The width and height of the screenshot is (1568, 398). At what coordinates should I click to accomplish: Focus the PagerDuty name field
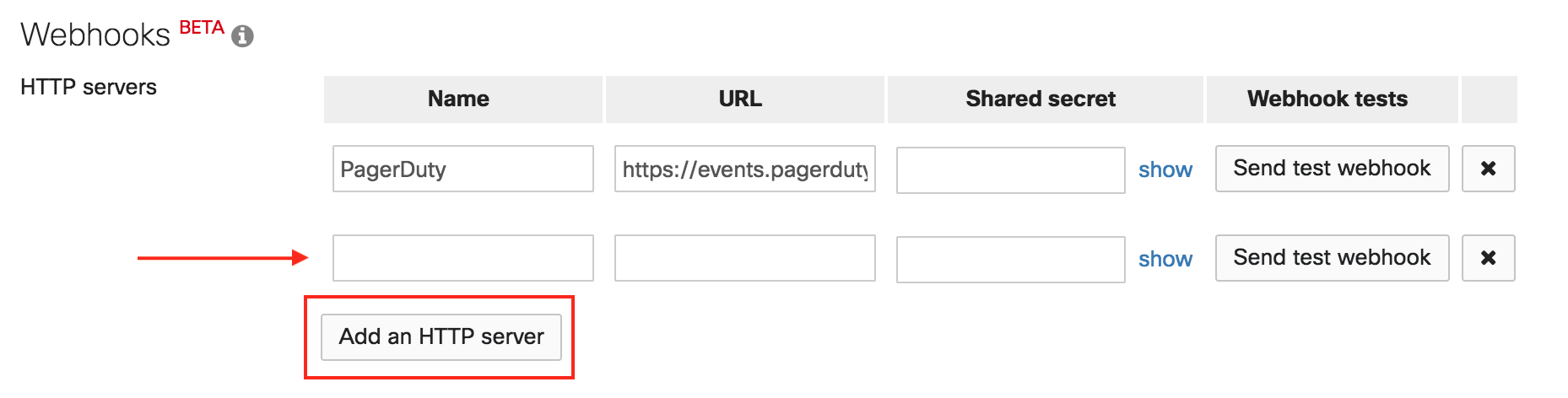(462, 169)
